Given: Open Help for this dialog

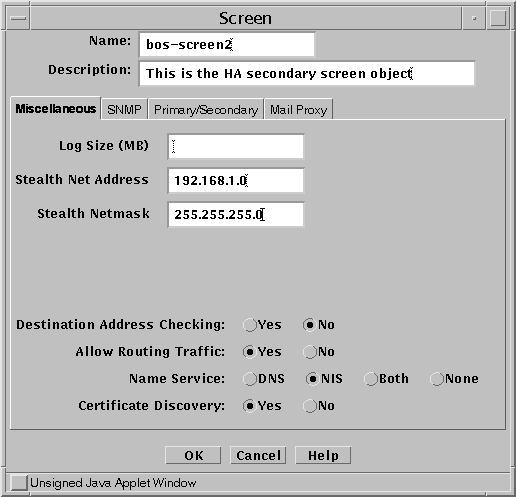Looking at the screenshot, I should pos(323,455).
